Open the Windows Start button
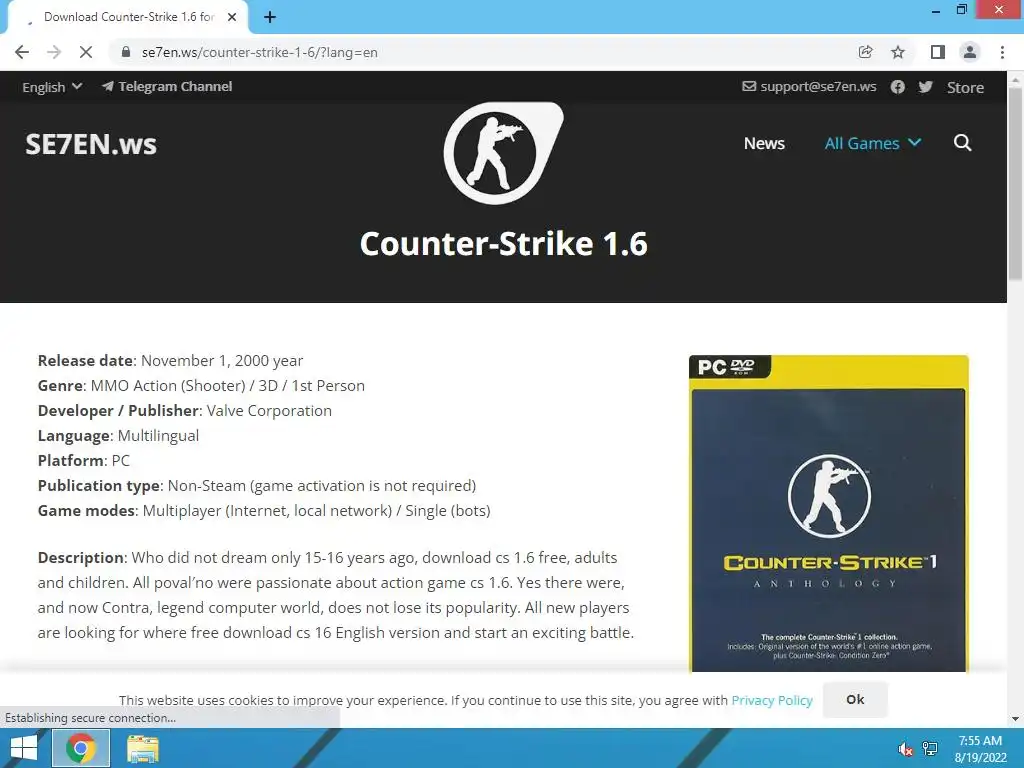The image size is (1024, 768). [x=24, y=748]
